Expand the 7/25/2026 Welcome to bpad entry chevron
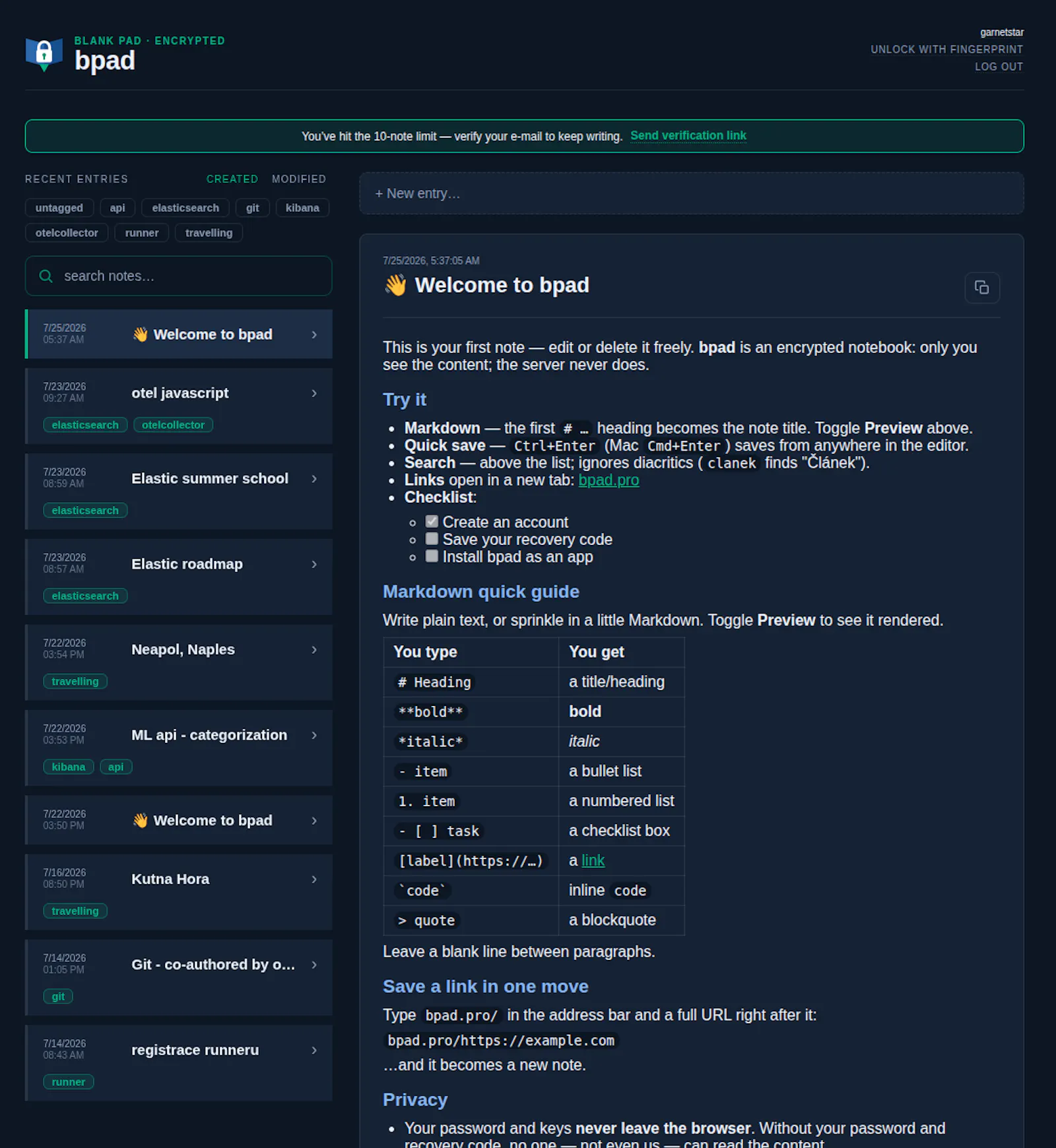This screenshot has width=1056, height=1148. tap(314, 335)
